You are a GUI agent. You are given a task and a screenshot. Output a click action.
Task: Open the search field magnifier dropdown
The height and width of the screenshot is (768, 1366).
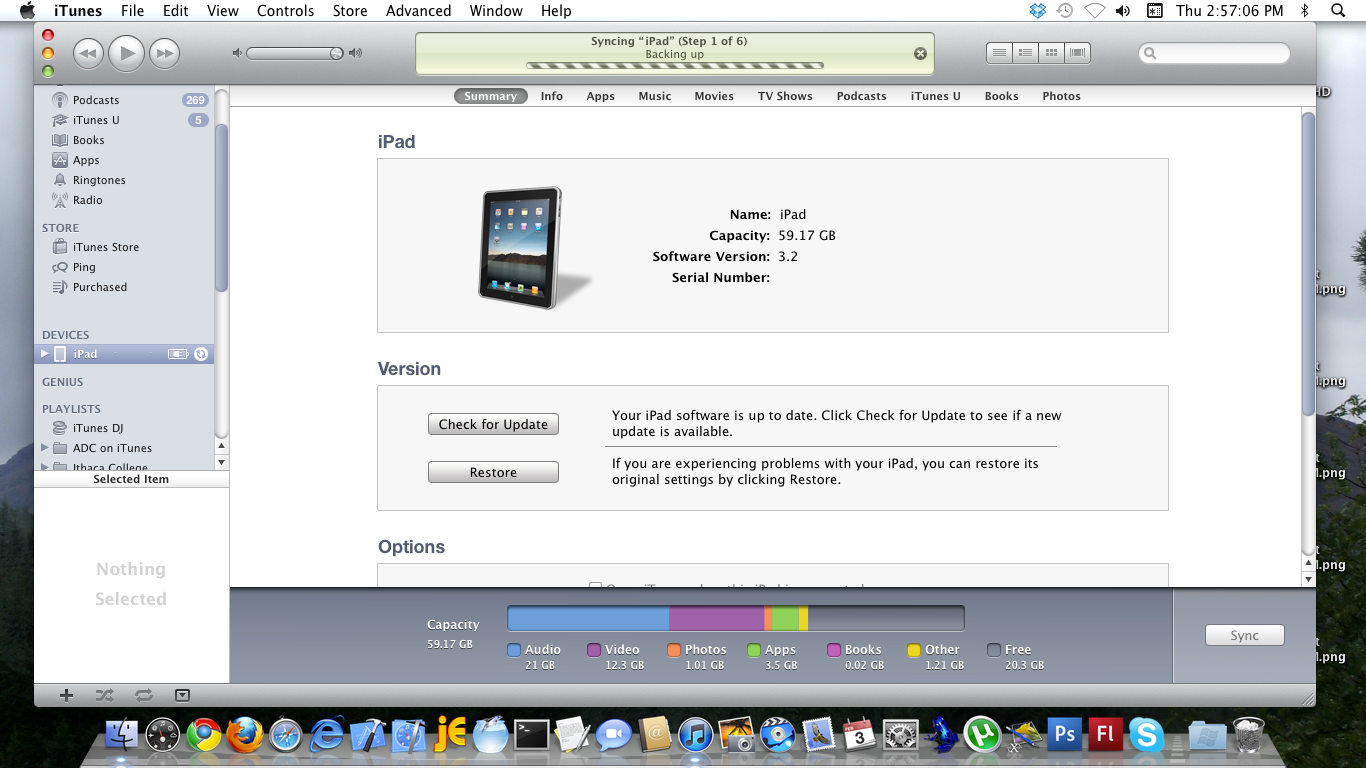1150,54
